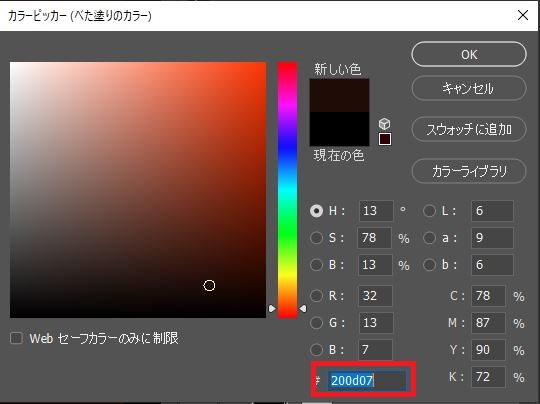This screenshot has width=540, height=404.
Task: Click the 新しい色 preview swatch
Action: click(339, 95)
